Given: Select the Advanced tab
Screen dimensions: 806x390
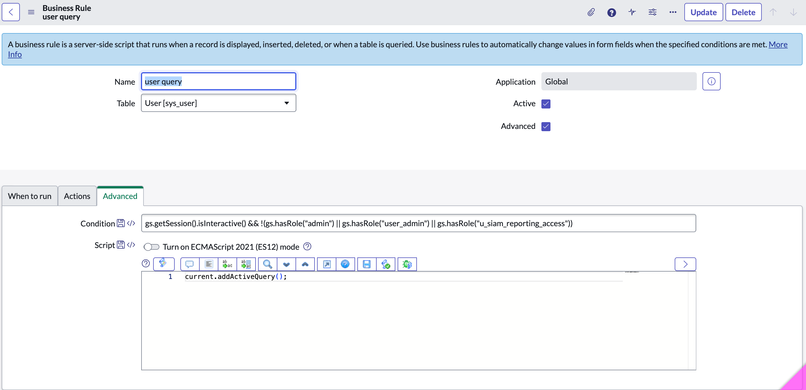Looking at the screenshot, I should pyautogui.click(x=120, y=196).
